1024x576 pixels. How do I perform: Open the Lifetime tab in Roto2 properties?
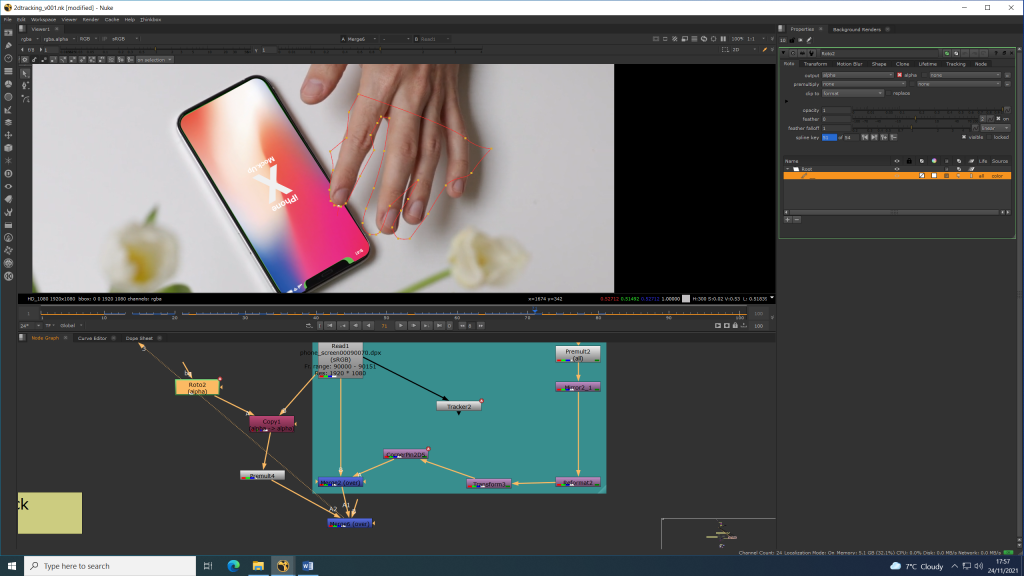927,64
